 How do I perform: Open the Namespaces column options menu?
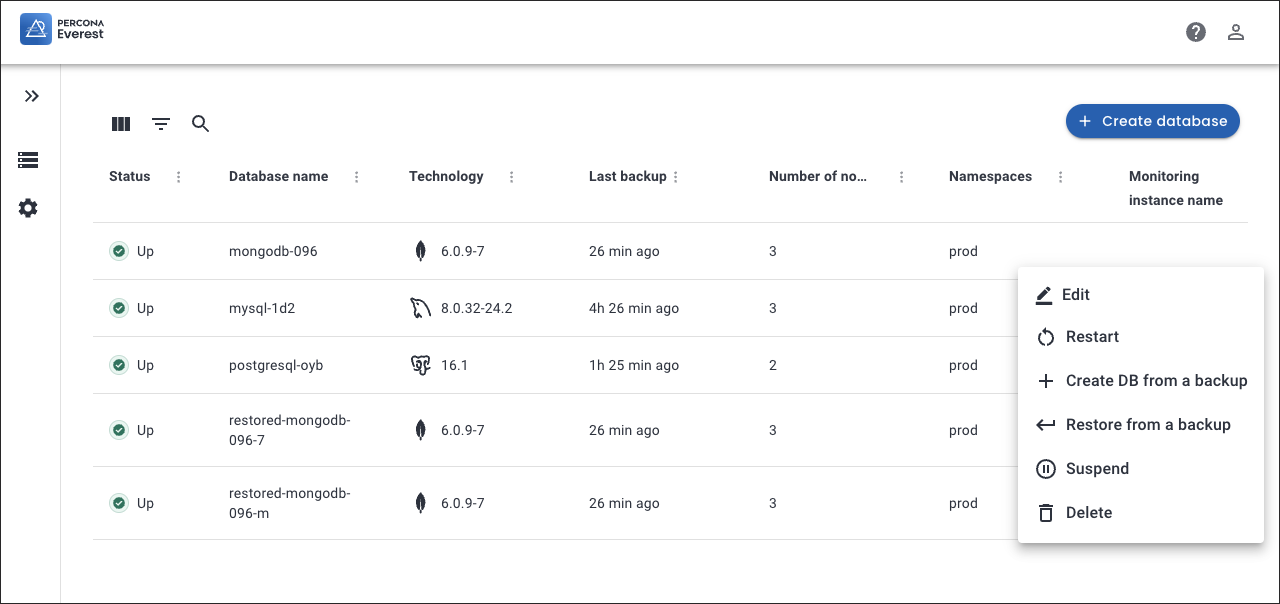(1061, 177)
